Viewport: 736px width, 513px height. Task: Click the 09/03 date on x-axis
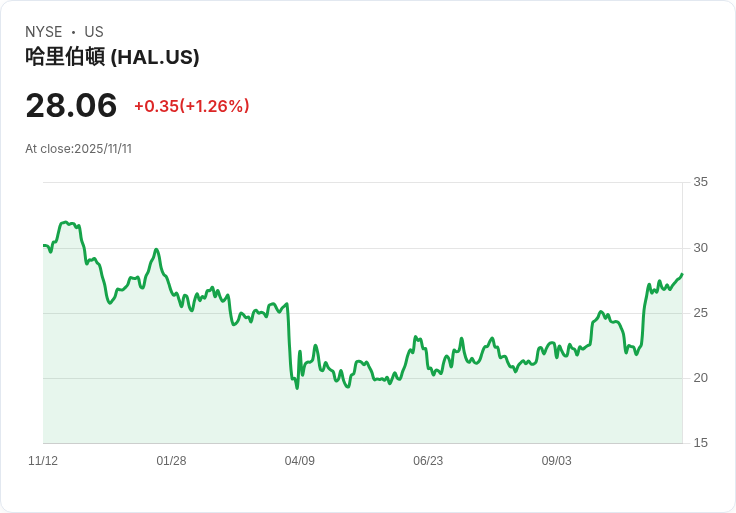556,461
